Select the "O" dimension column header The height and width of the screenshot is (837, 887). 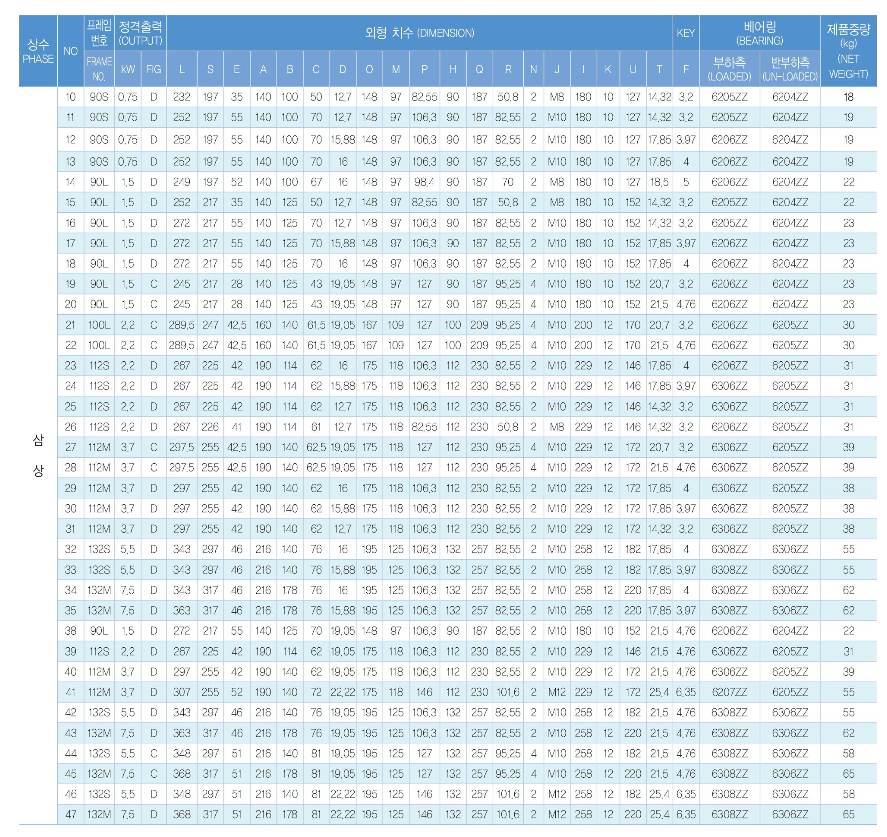pyautogui.click(x=369, y=68)
